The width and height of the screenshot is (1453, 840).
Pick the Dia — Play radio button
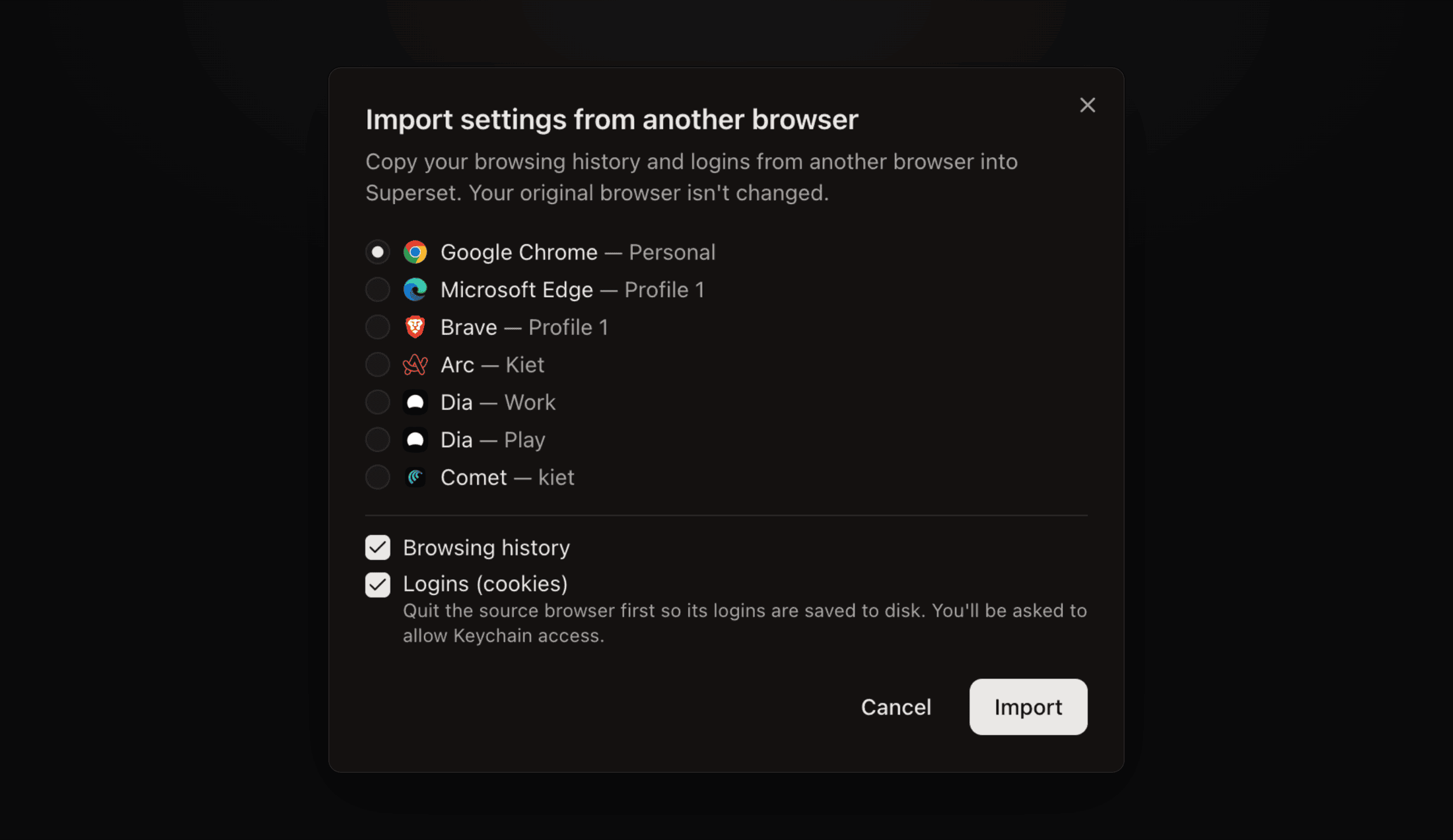pyautogui.click(x=378, y=440)
